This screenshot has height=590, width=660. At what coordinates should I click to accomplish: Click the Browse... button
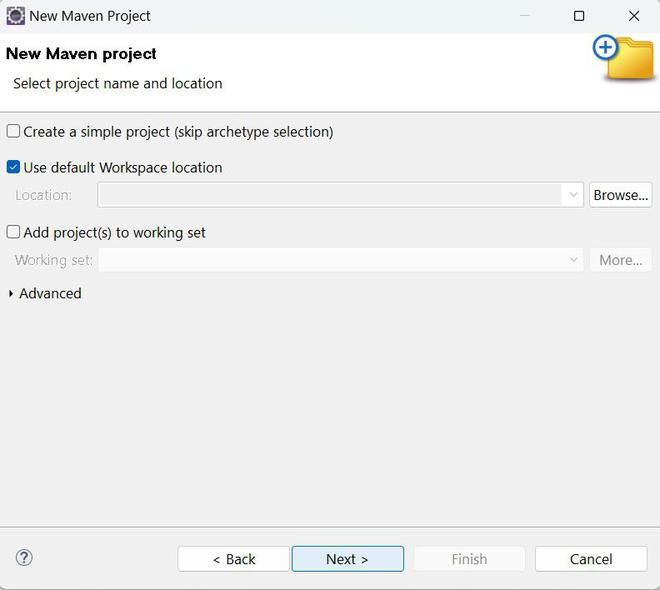[620, 195]
